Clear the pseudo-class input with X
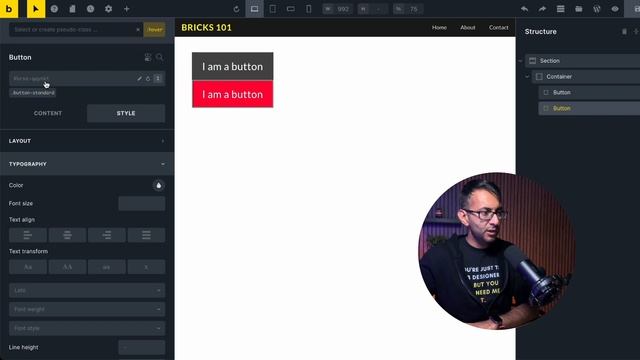Image resolution: width=640 pixels, height=360 pixels. tap(138, 29)
